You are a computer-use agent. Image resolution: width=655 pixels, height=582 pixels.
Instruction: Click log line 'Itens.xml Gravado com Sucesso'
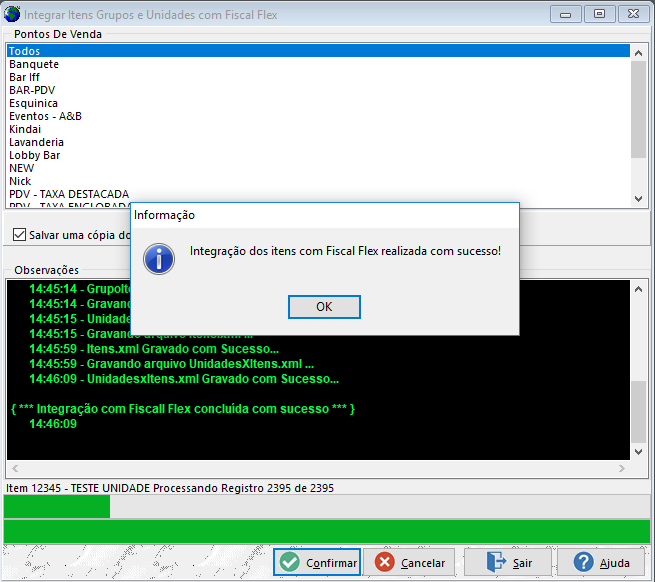pos(154,348)
